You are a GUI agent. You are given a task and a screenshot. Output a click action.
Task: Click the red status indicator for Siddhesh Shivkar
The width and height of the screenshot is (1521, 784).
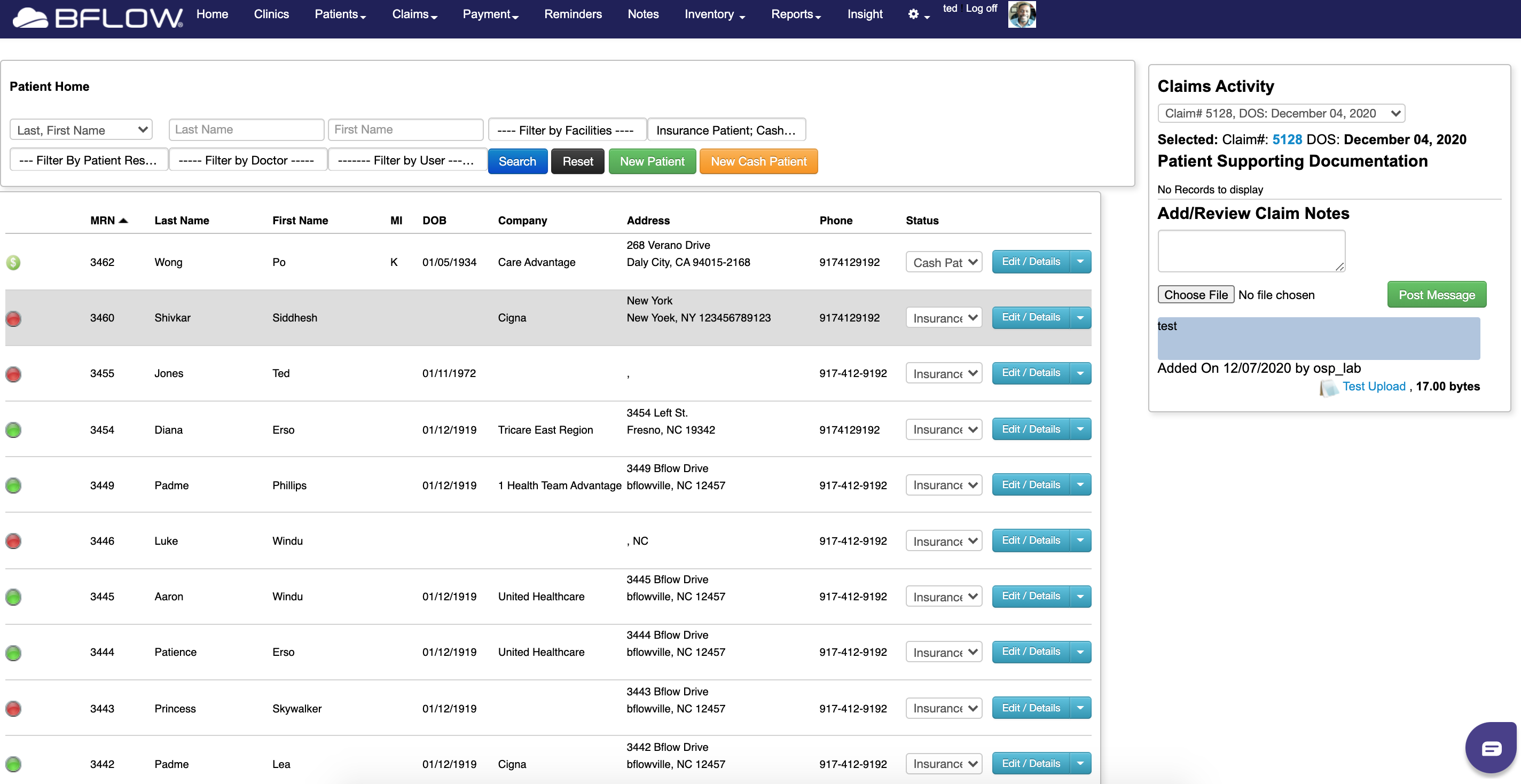(14, 319)
